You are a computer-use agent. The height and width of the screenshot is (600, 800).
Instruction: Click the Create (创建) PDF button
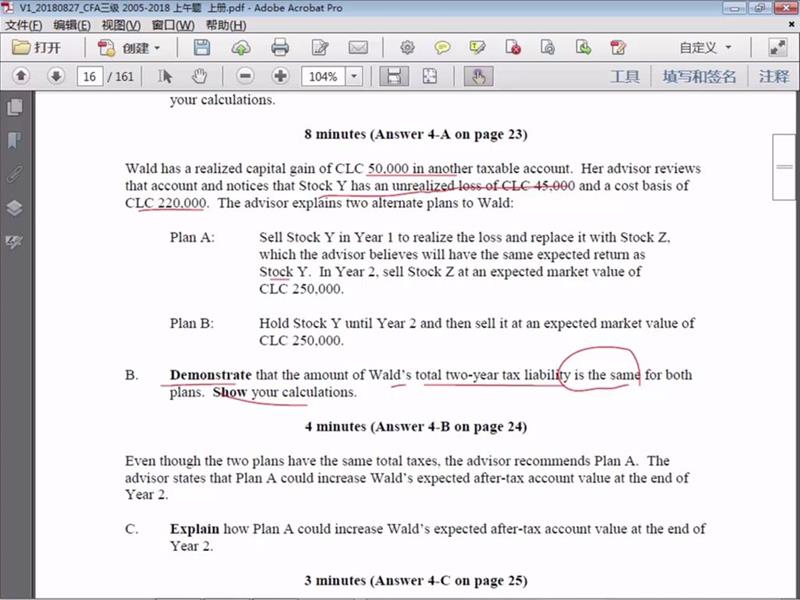click(x=130, y=48)
